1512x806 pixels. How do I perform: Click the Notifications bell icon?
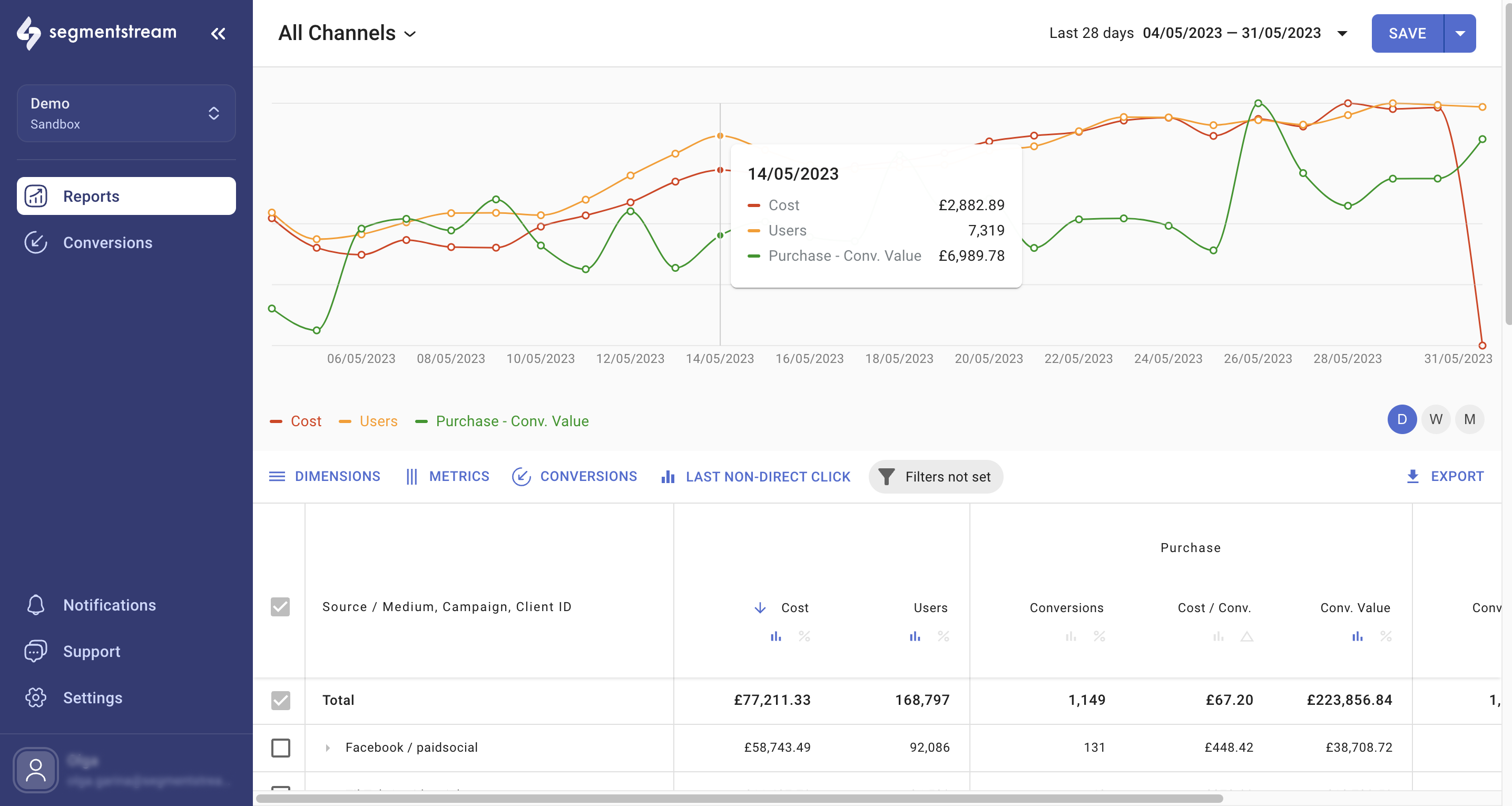point(35,605)
